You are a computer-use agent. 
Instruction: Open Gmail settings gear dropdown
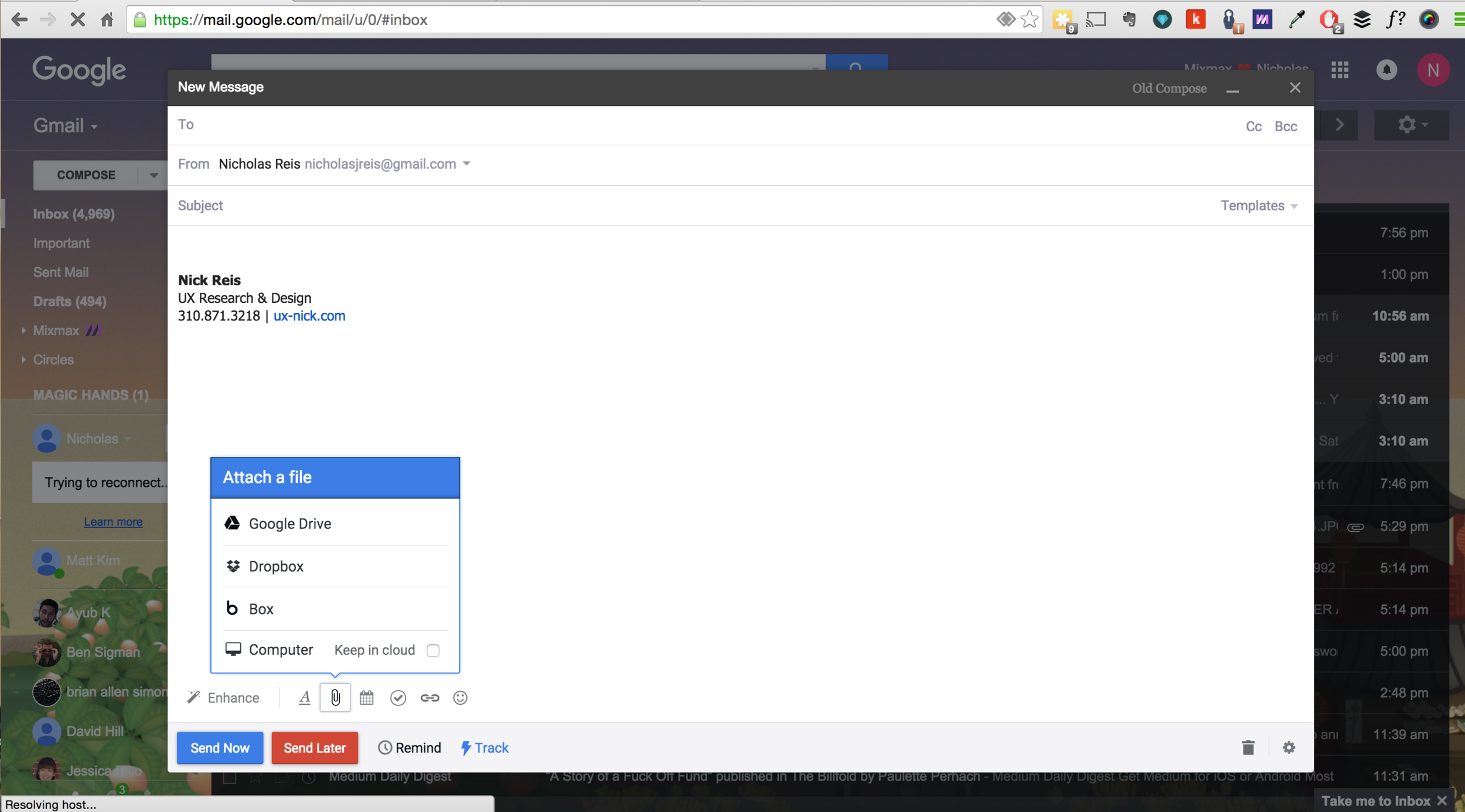[x=1412, y=125]
